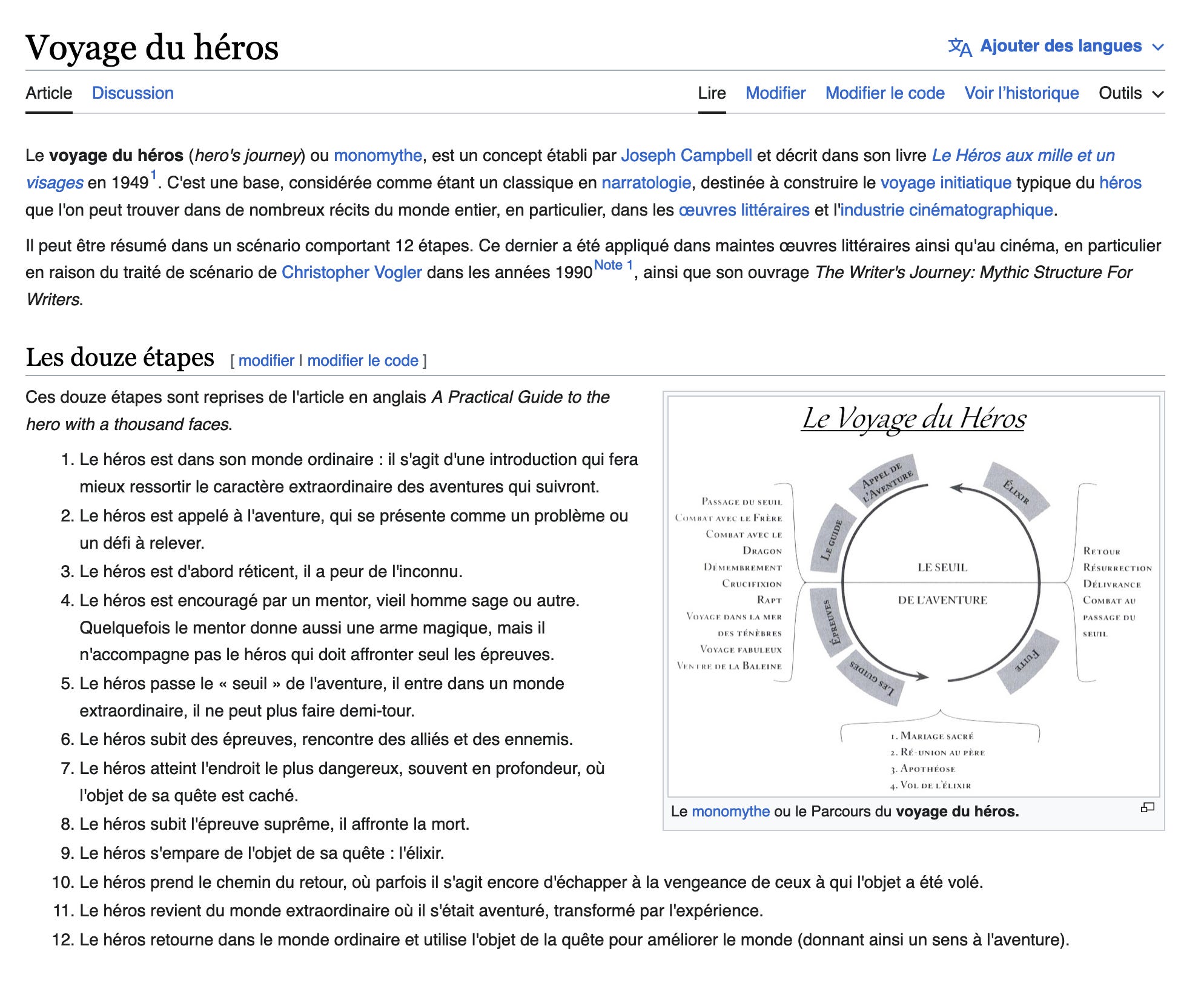The width and height of the screenshot is (1204, 986).
Task: Click list item 'Le héros subit l'épreuve suprême'
Action: tap(274, 824)
